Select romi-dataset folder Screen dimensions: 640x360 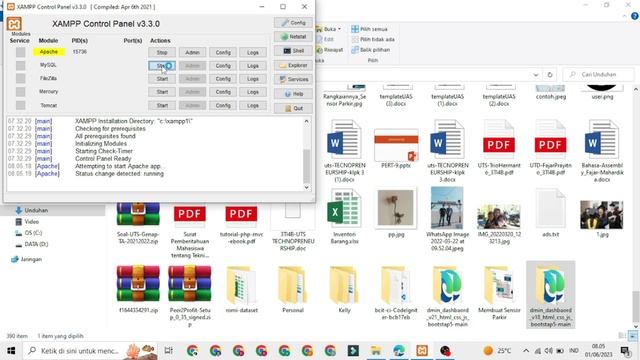pos(241,289)
